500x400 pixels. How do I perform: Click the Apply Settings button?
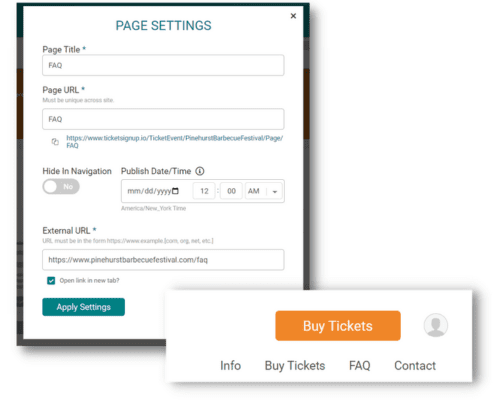pos(83,307)
